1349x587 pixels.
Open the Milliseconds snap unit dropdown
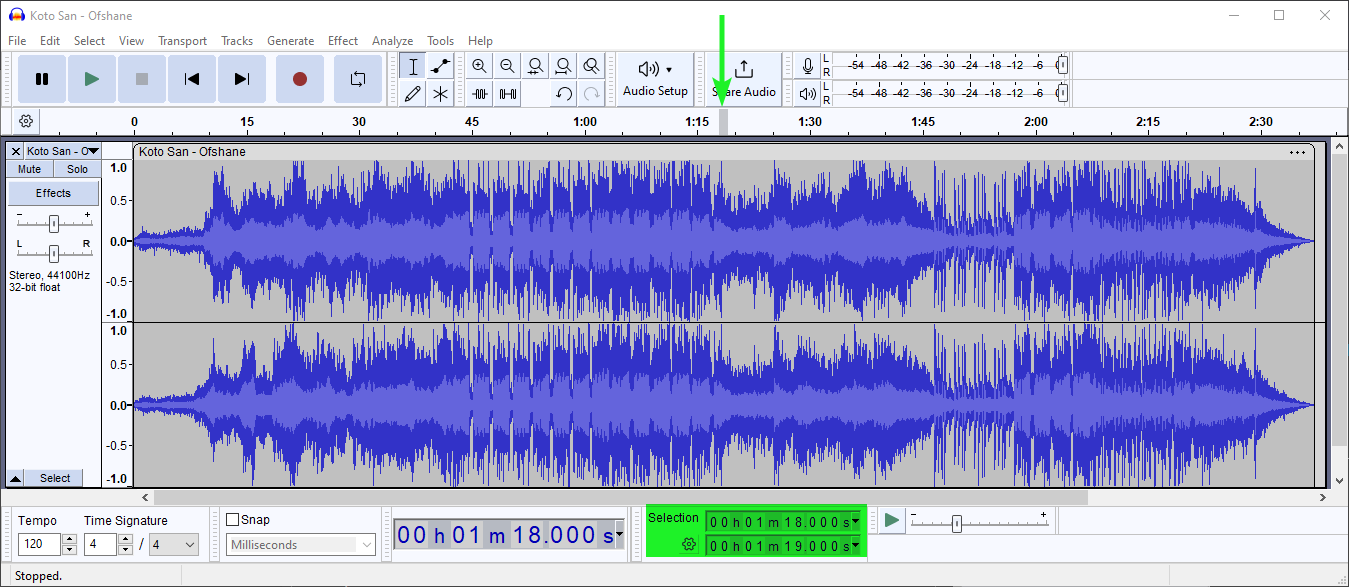[x=302, y=545]
